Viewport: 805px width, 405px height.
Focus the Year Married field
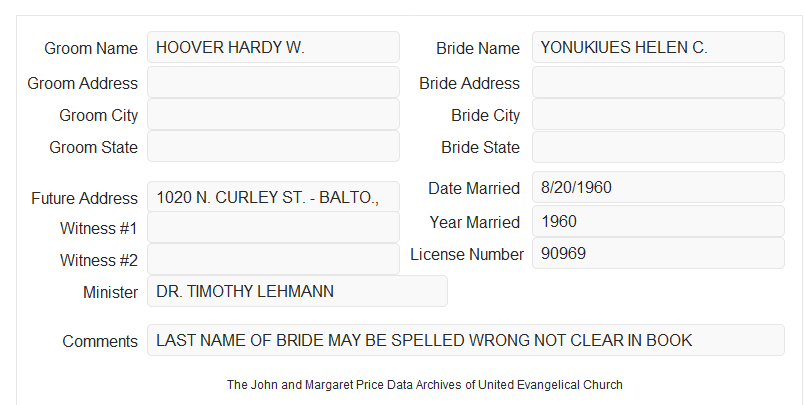tap(658, 221)
